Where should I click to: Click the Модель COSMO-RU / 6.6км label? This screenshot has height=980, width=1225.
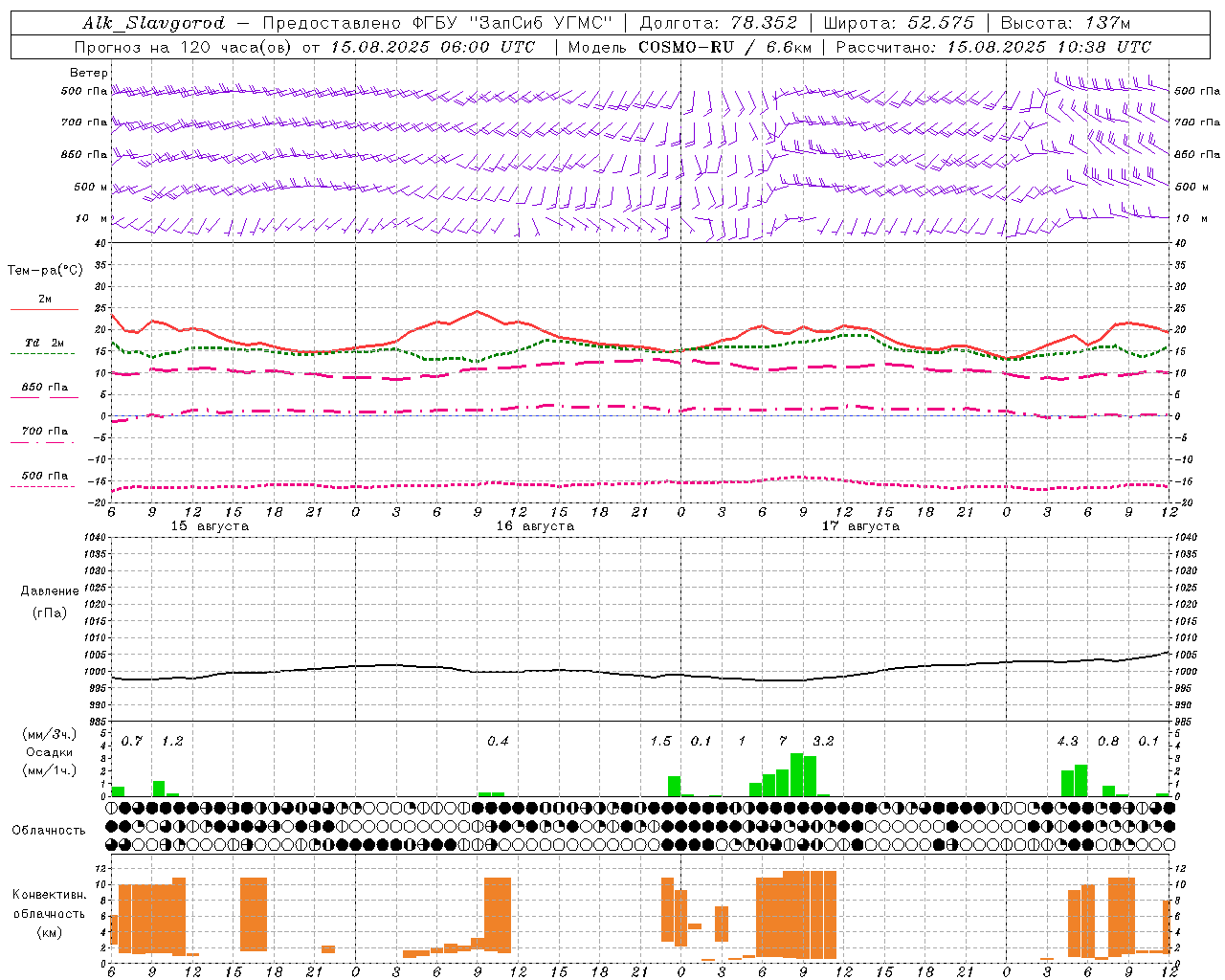tap(690, 47)
